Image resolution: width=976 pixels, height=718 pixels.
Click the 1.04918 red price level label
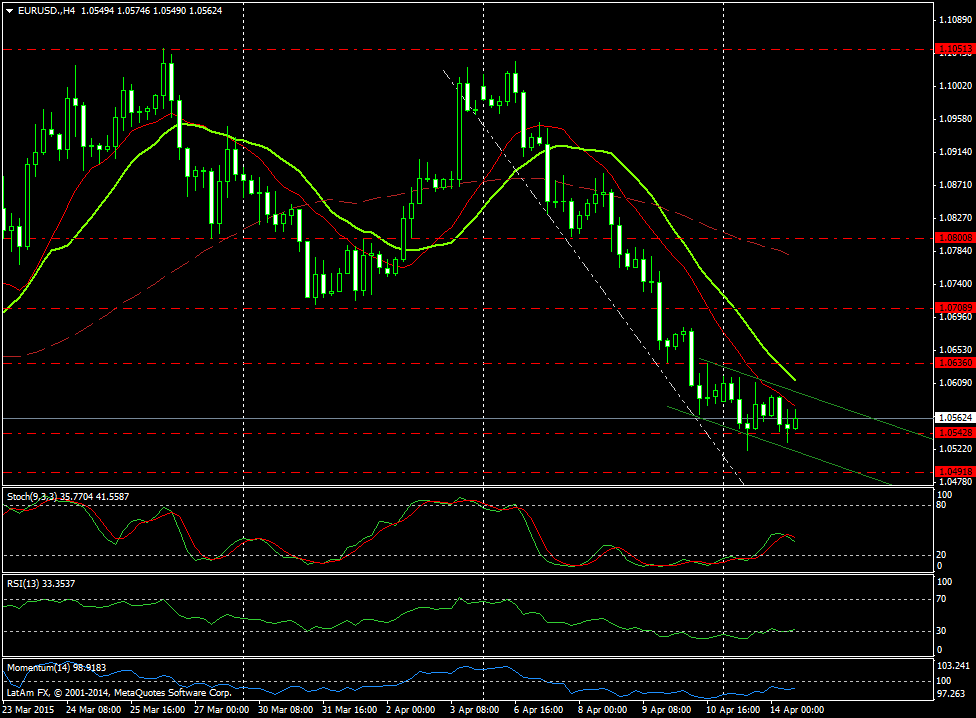(953, 471)
